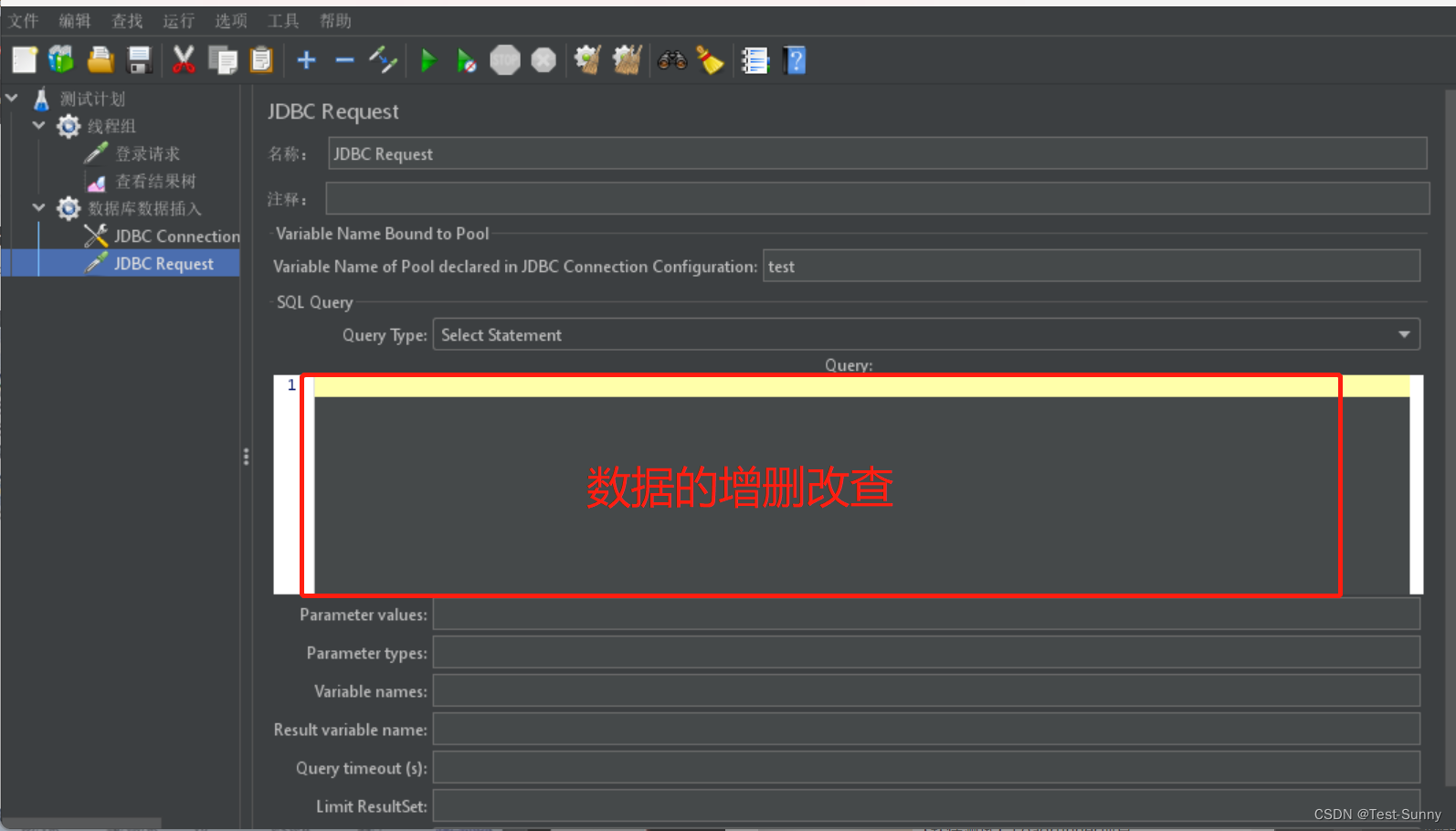Screen dimensions: 1456x831
Task: Click the Paste clipboard icon
Action: tap(261, 60)
